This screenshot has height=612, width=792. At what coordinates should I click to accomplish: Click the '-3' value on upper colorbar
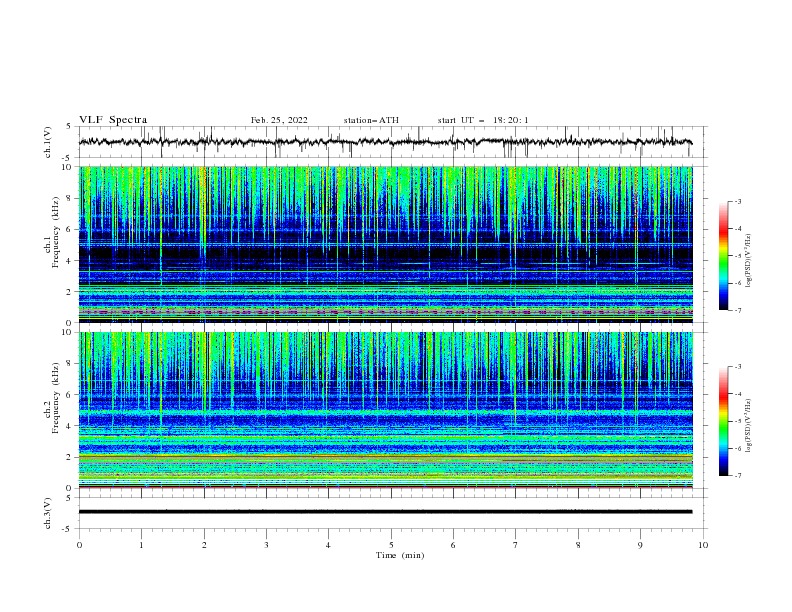pos(737,201)
